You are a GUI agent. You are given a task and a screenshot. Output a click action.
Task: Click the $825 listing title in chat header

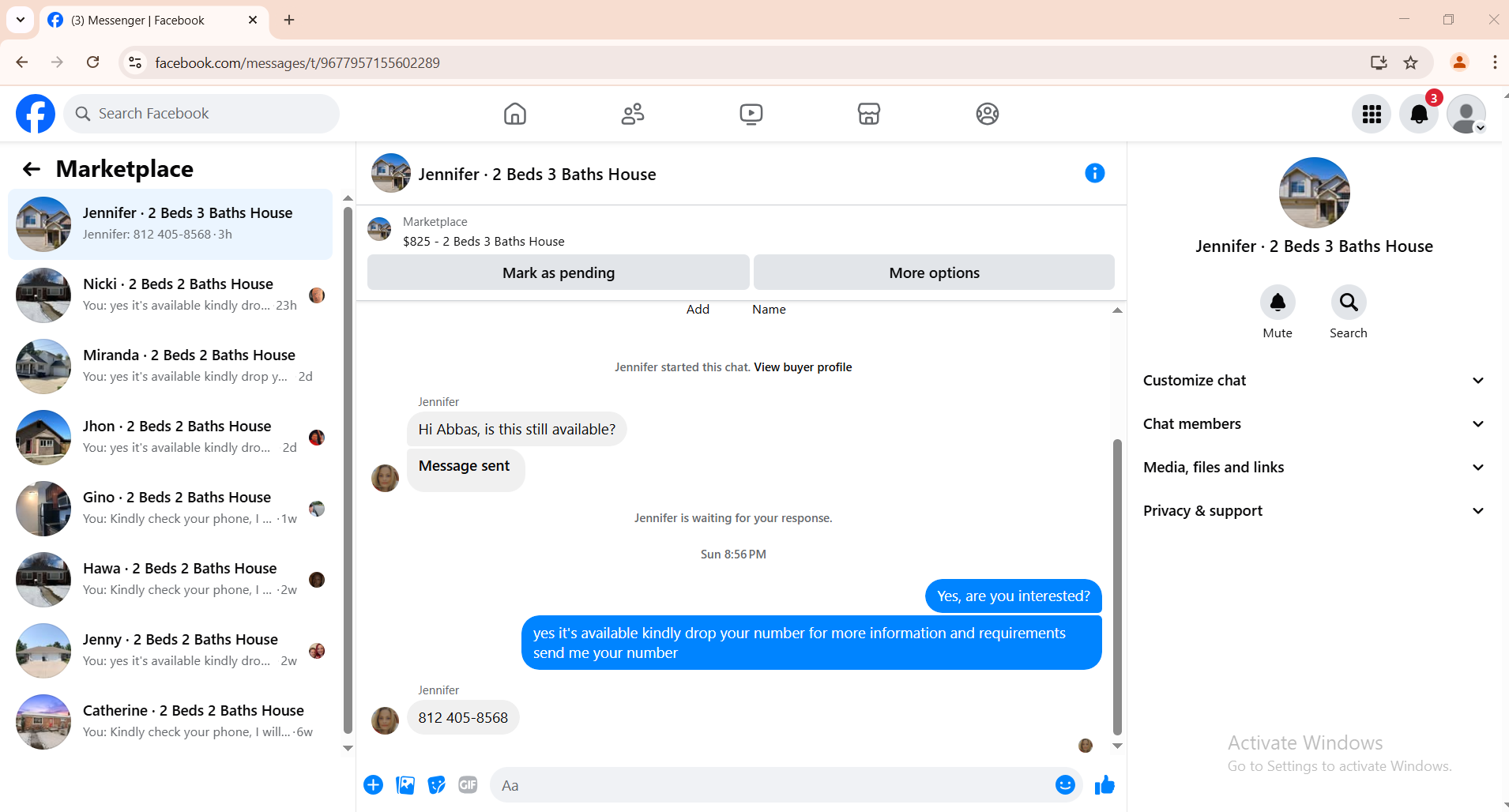[484, 242]
